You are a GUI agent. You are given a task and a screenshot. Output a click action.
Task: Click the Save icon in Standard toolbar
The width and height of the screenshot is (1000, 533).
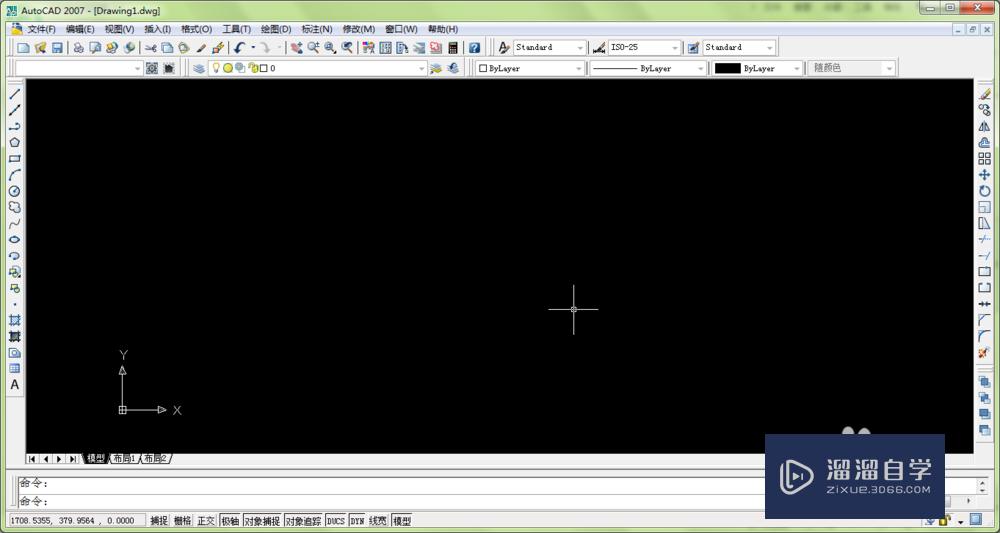tap(57, 48)
